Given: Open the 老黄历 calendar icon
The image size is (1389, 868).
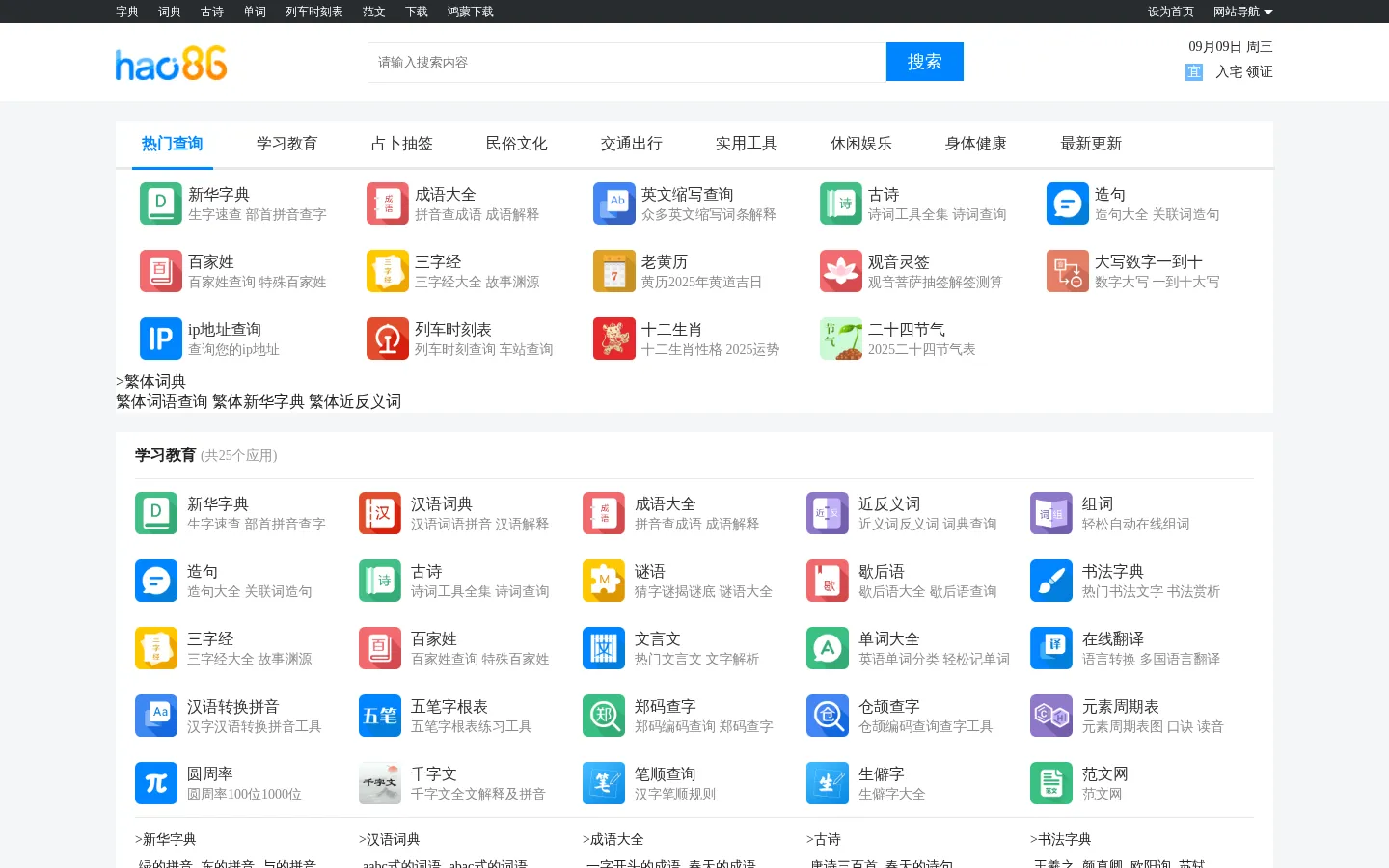Looking at the screenshot, I should [614, 271].
